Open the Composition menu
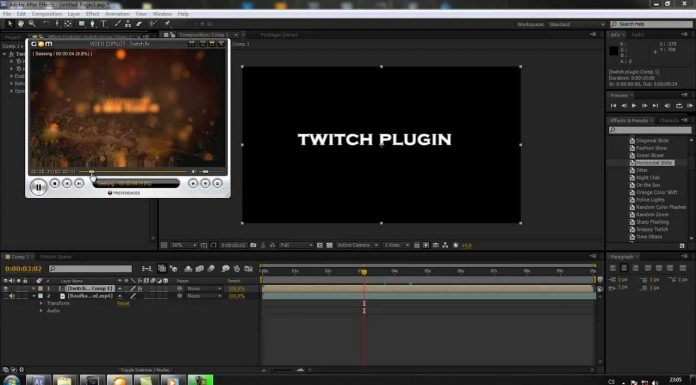 pos(47,14)
